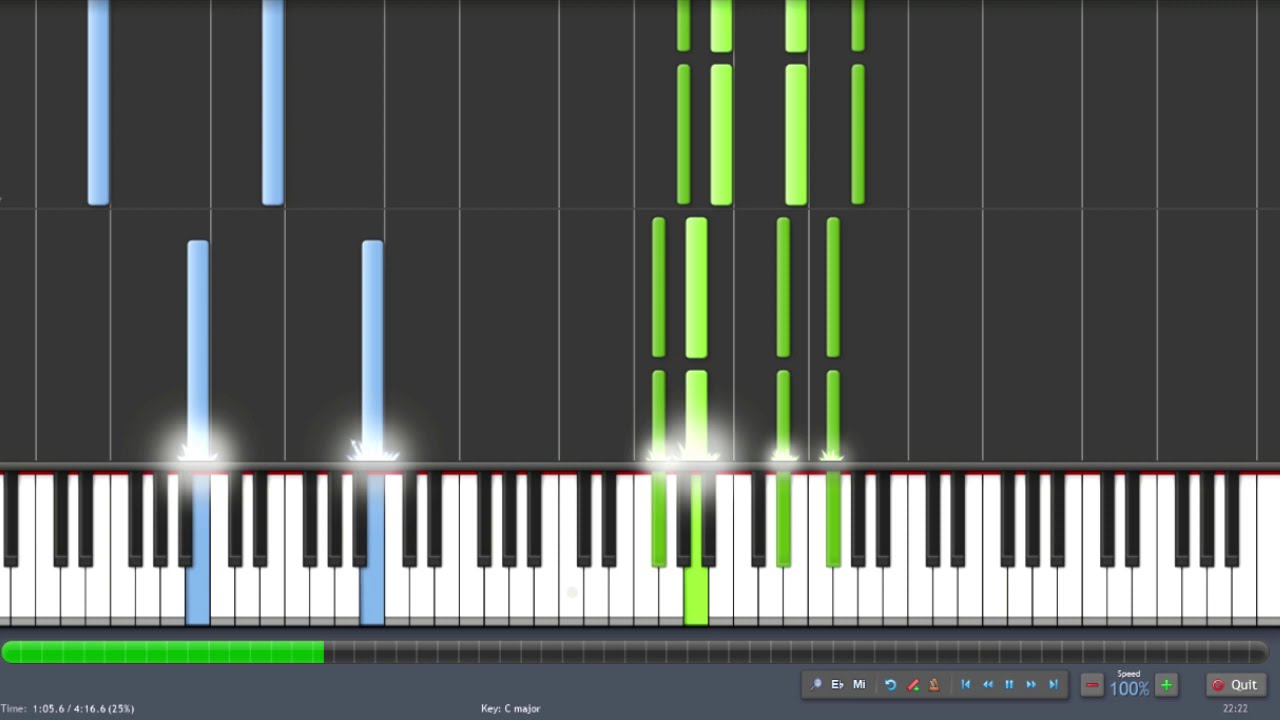Click the 100% speed value
Viewport: 1280px width, 720px height.
1129,689
